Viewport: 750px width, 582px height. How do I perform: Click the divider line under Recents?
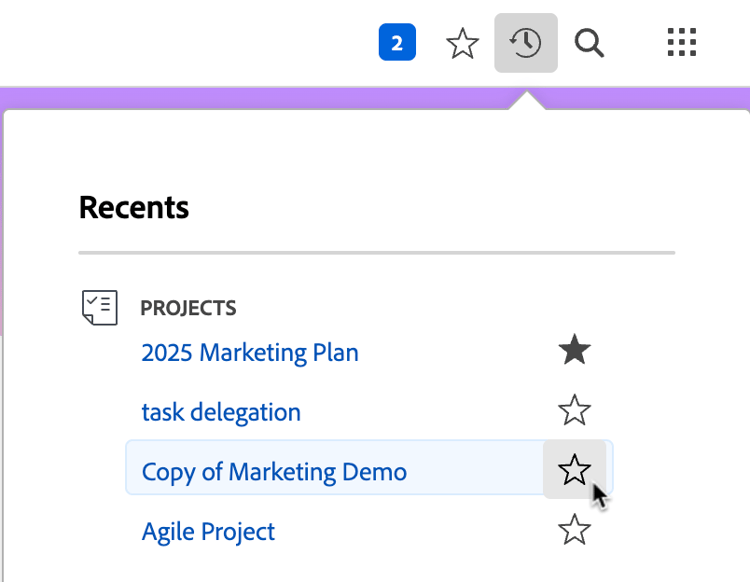(376, 253)
